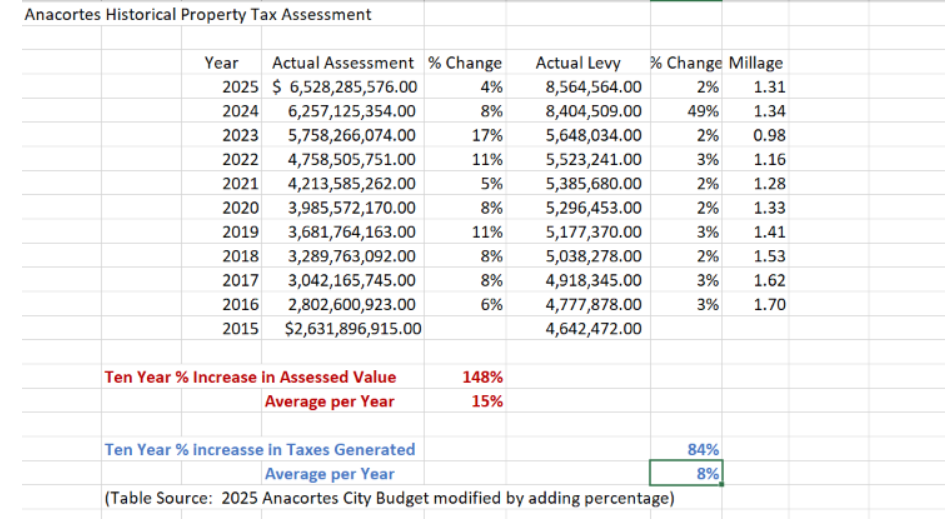Viewport: 945px width, 519px height.
Task: Click the assessment value 4,213,585,262.00
Action: pyautogui.click(x=351, y=183)
